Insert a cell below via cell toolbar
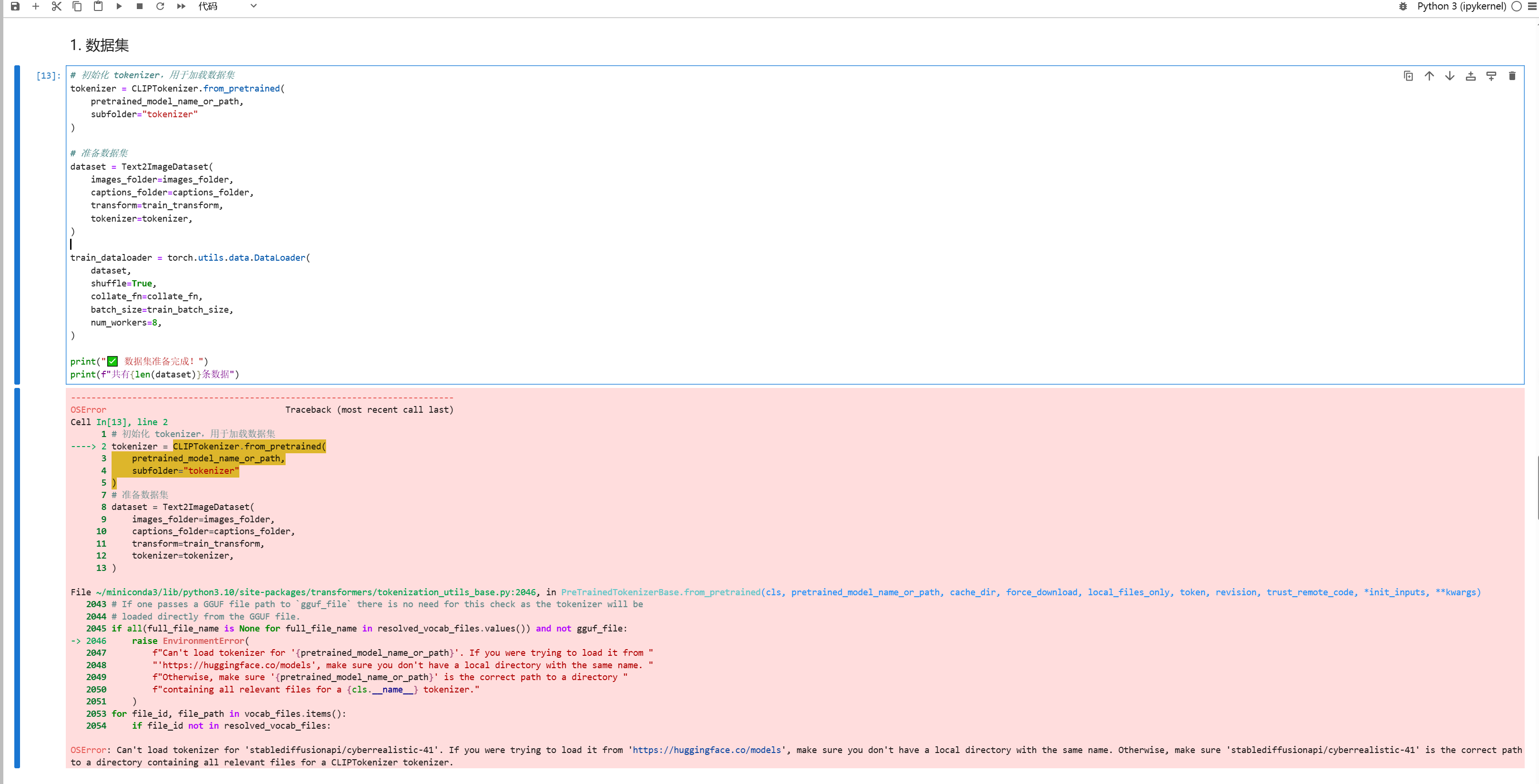Viewport: 1539px width, 784px height. pyautogui.click(x=1491, y=76)
